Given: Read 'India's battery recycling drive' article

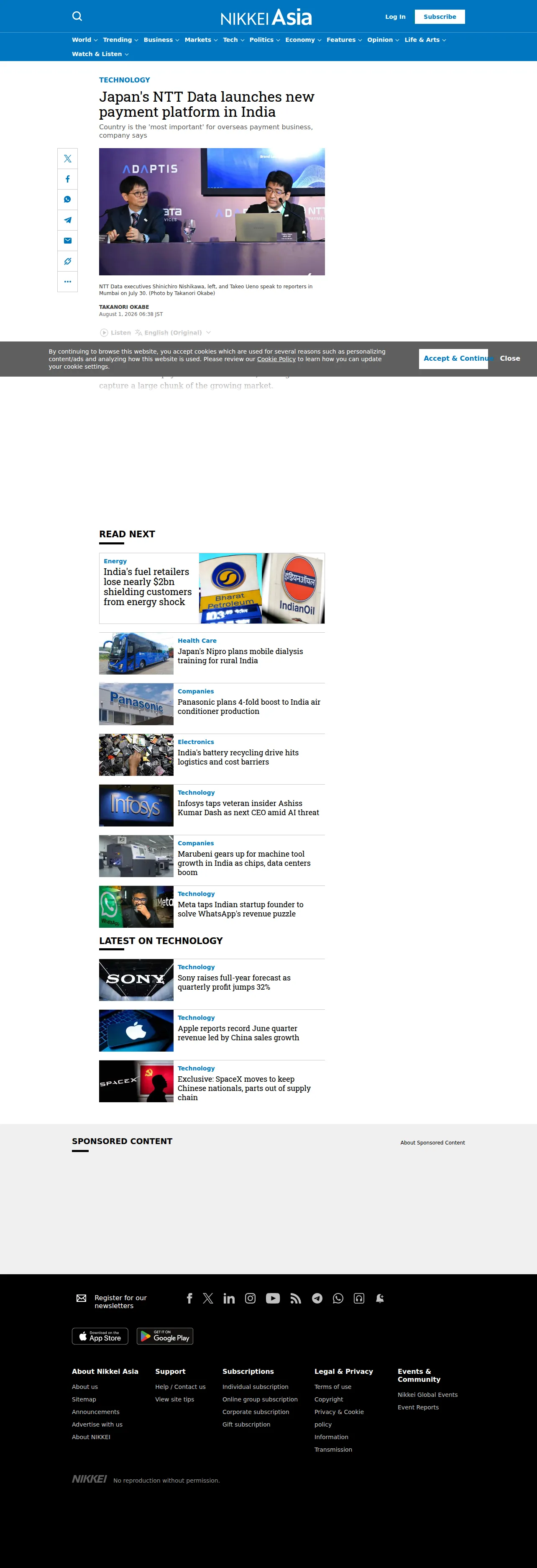Looking at the screenshot, I should [x=238, y=757].
